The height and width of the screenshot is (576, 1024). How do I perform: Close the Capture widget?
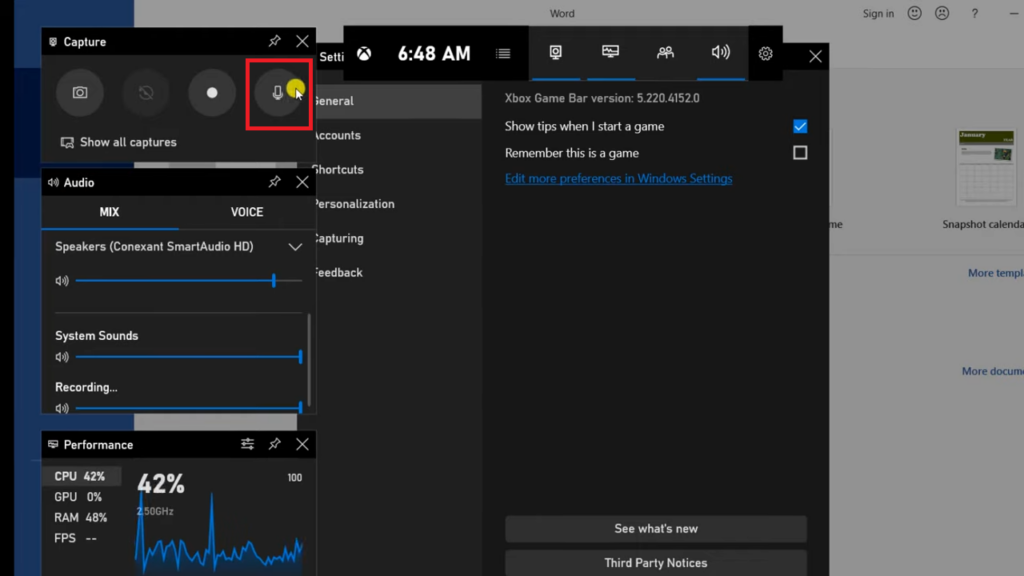click(302, 41)
